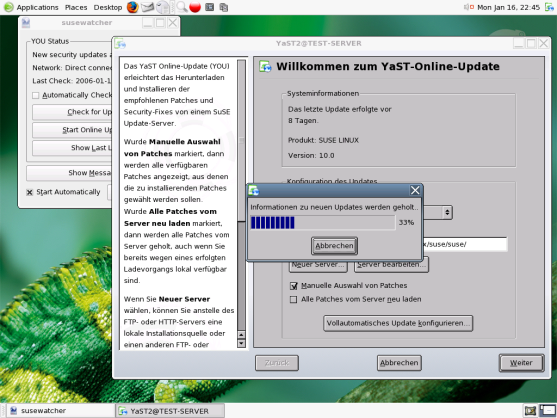Open the Desktop menu
Image resolution: width=557 pixels, height=418 pixels.
click(108, 7)
